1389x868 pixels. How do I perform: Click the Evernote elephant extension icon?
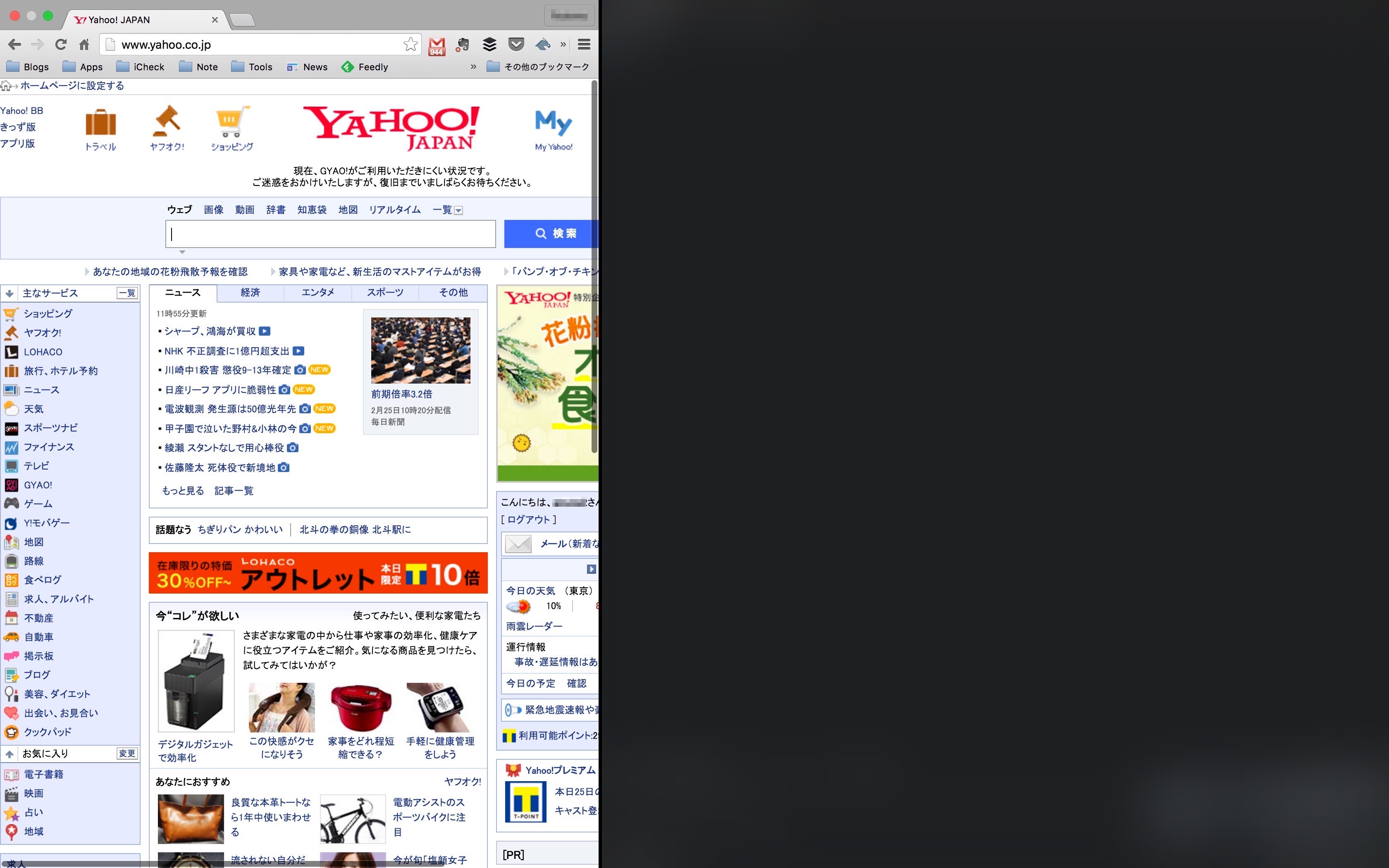pyautogui.click(x=463, y=44)
